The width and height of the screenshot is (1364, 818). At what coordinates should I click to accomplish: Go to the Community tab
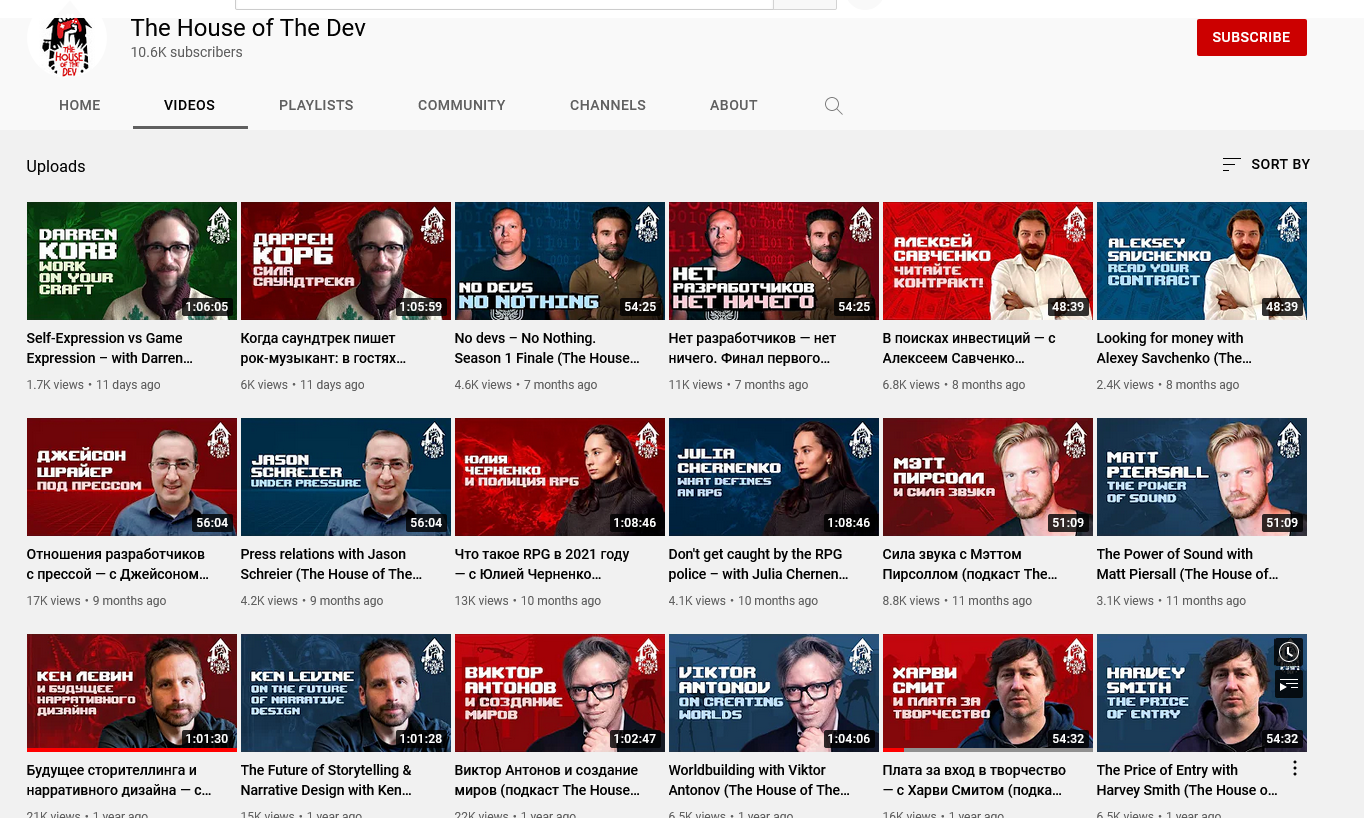coord(462,105)
